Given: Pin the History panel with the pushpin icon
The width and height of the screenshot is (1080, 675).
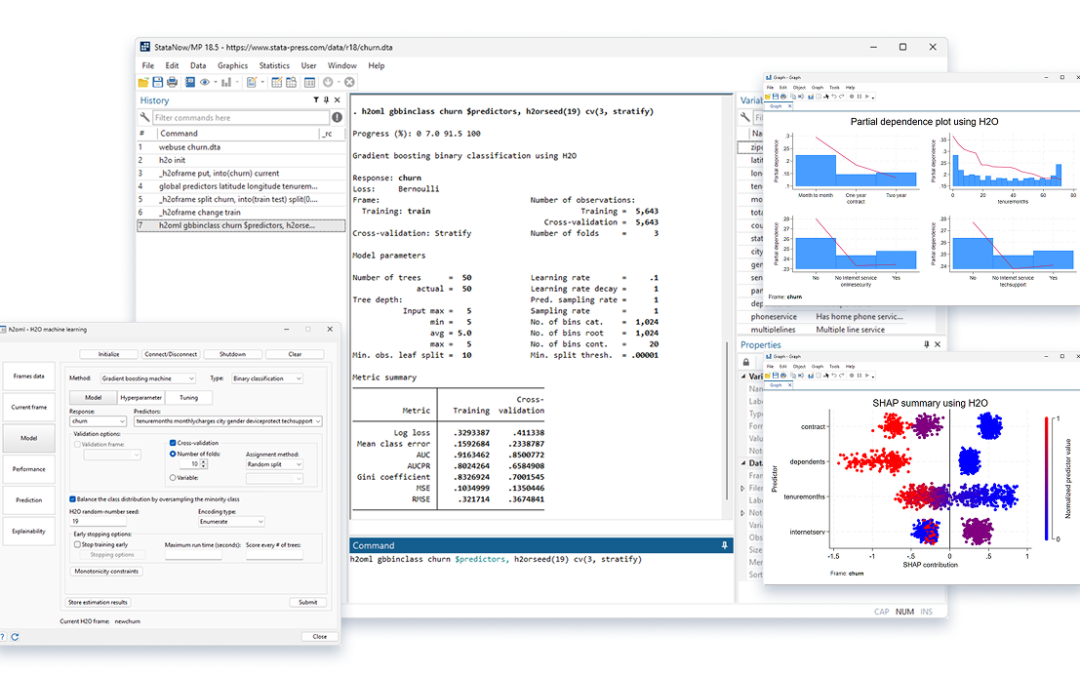Looking at the screenshot, I should (x=326, y=100).
